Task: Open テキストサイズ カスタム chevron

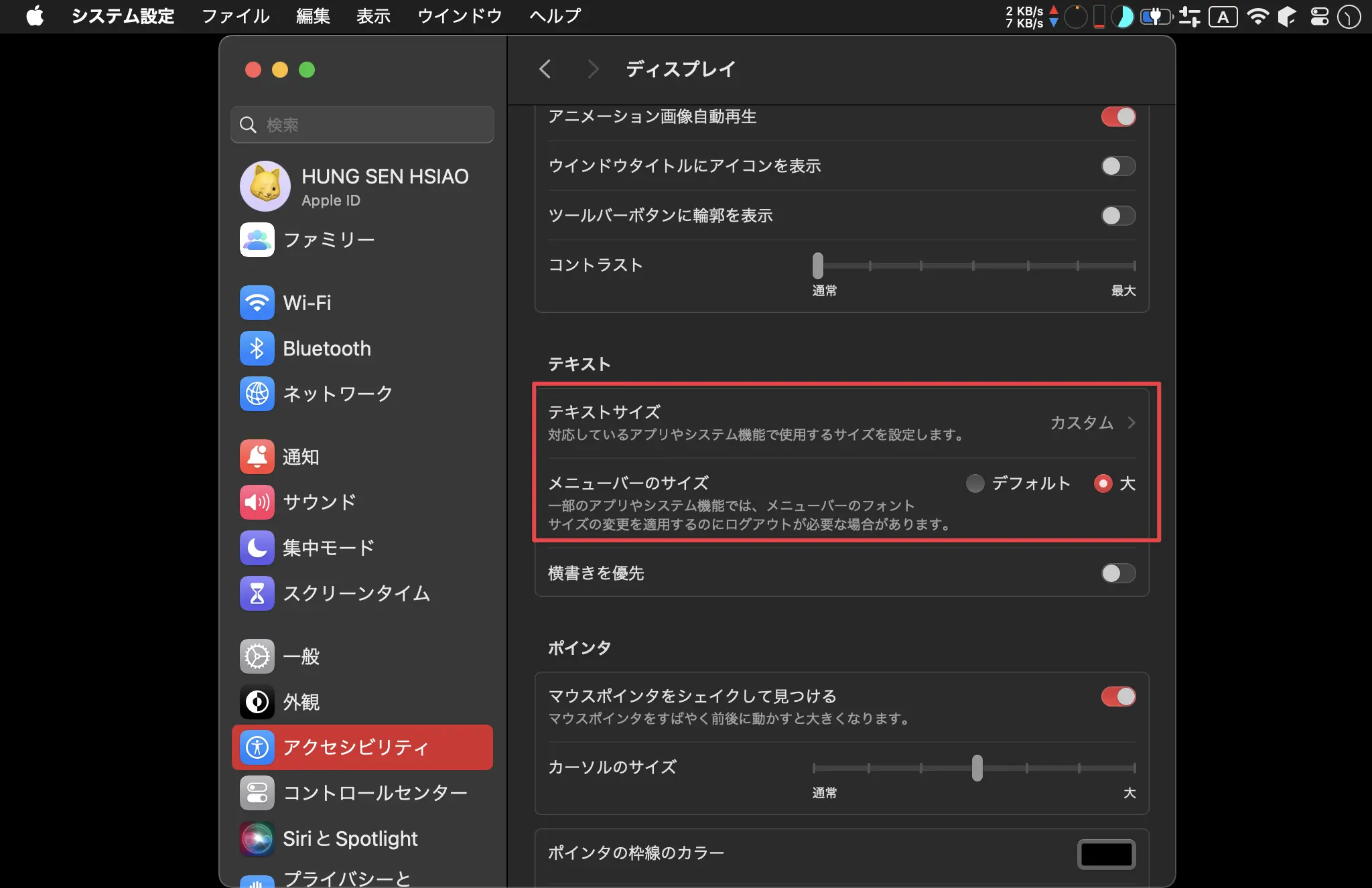Action: coord(1131,423)
